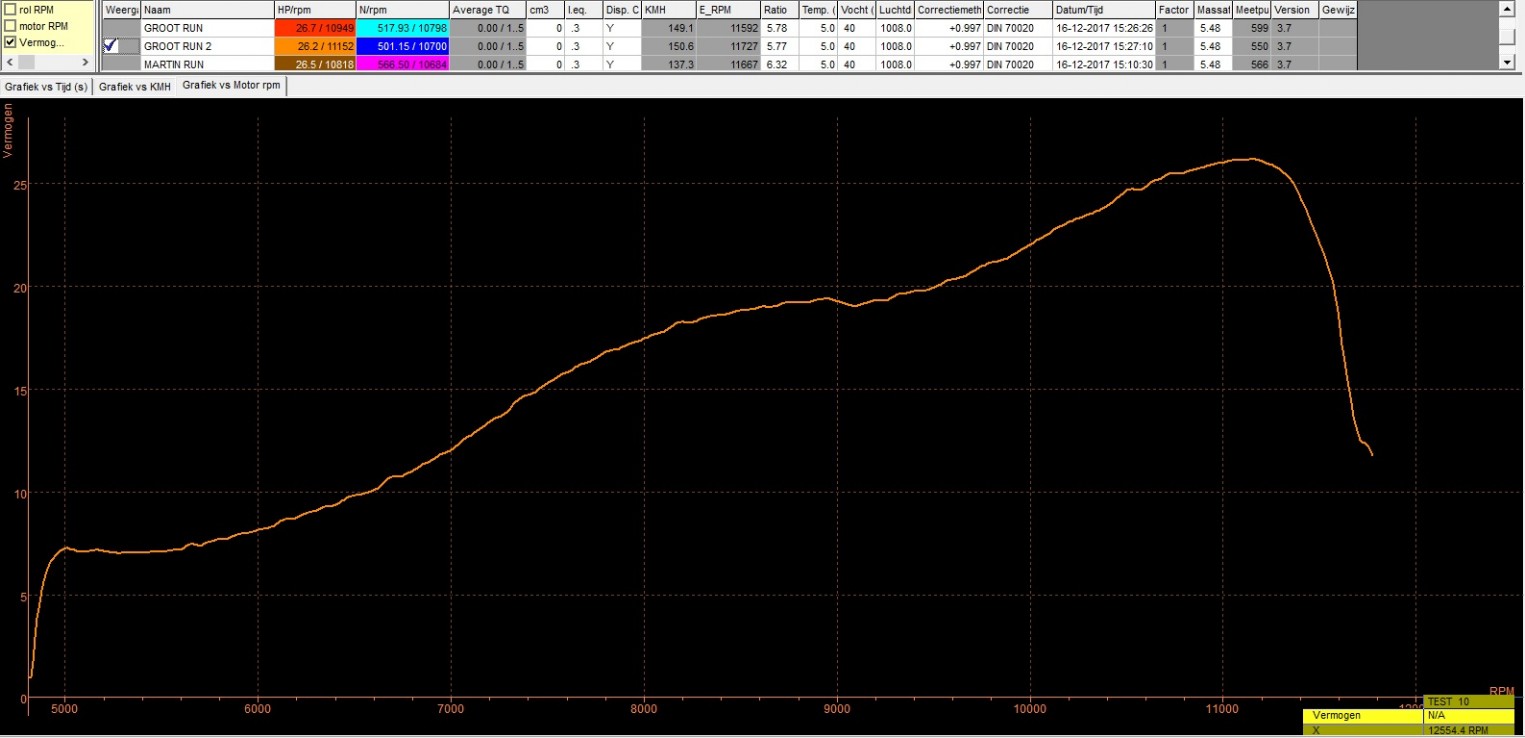Click the cyan N/rpm swatch of GROOT RUN
Screen dimensions: 1525x738
[402, 28]
